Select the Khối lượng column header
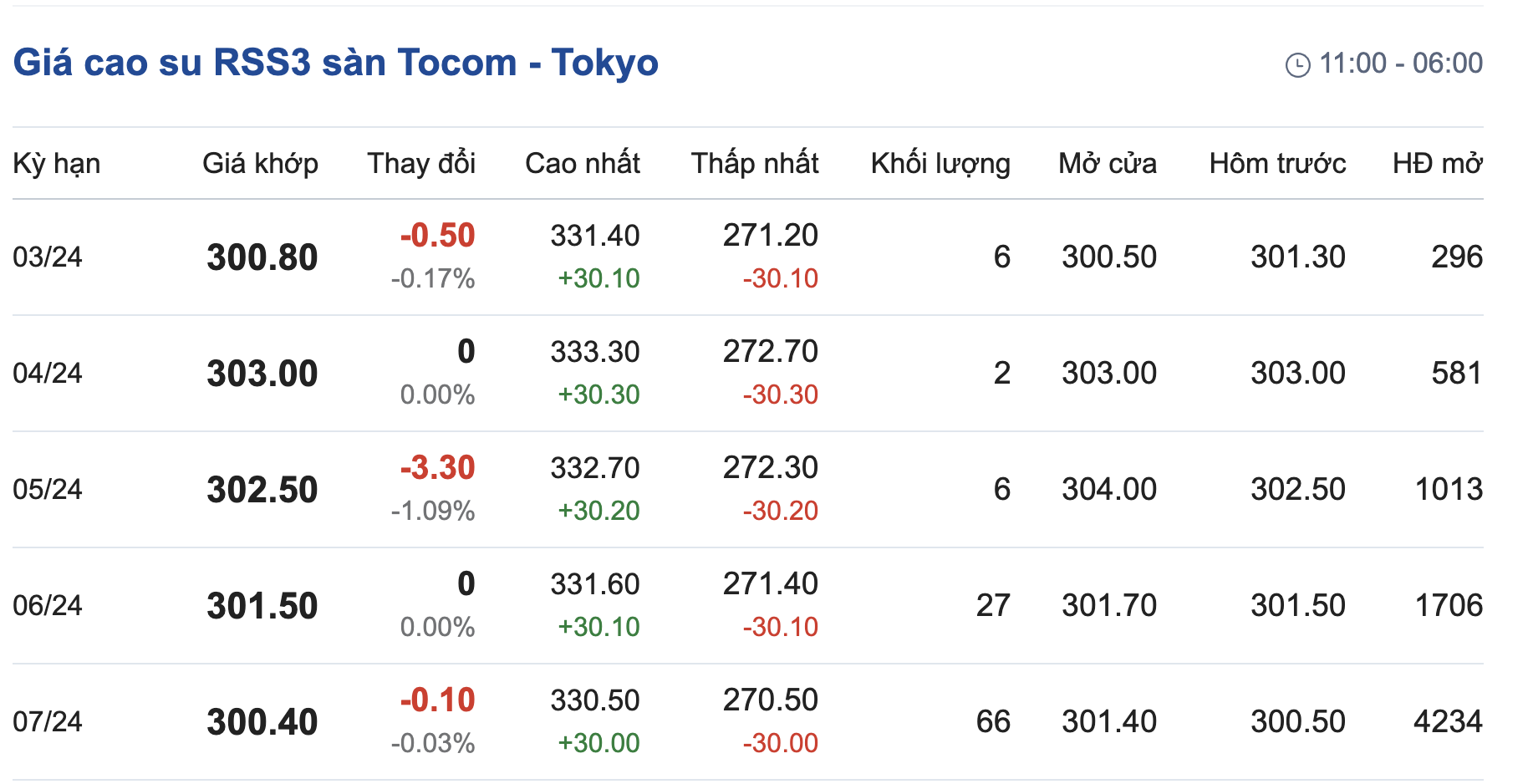This screenshot has height=784, width=1528. pyautogui.click(x=940, y=164)
